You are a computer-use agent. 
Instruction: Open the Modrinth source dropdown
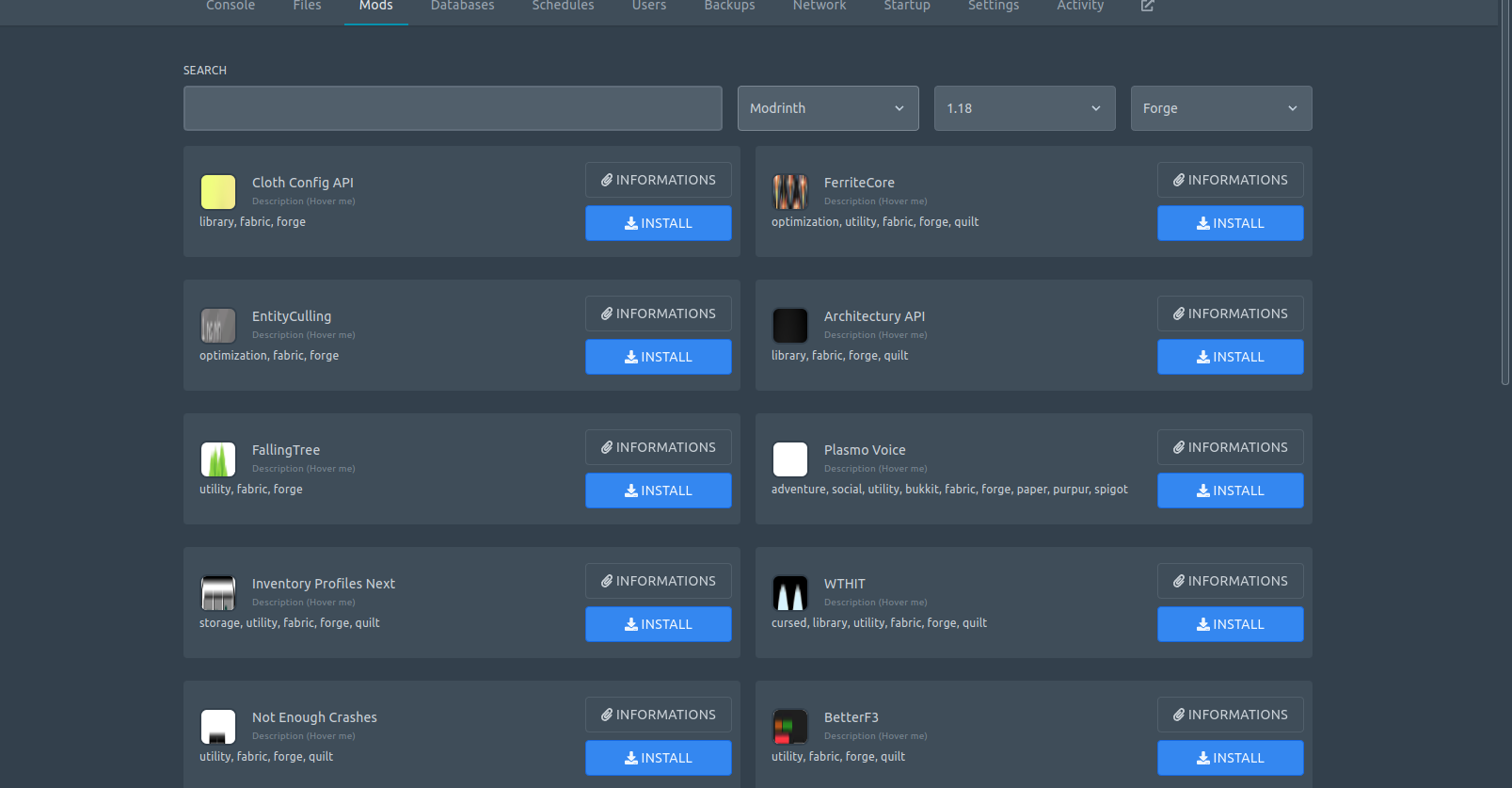828,108
